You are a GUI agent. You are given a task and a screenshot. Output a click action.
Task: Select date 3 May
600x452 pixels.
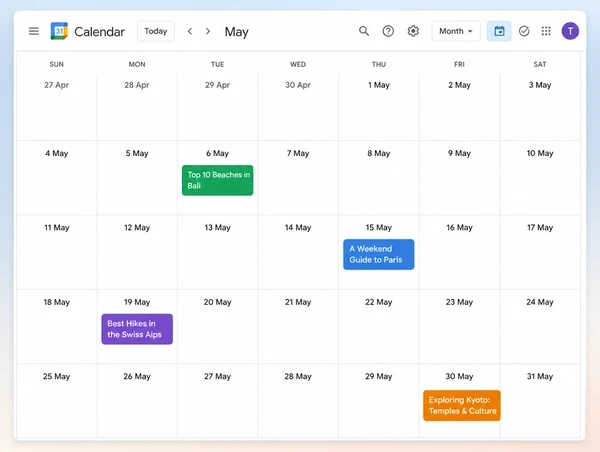click(540, 85)
